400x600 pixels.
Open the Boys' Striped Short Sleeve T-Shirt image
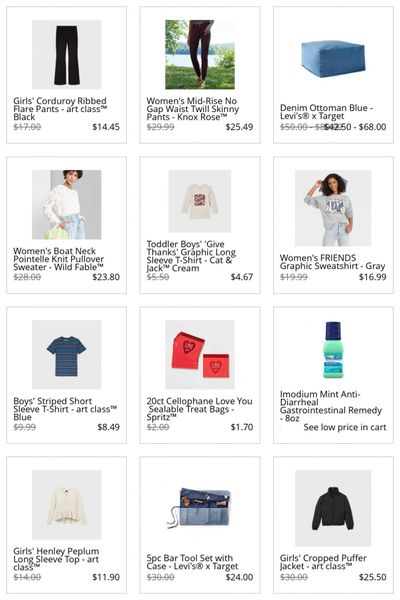pos(67,355)
